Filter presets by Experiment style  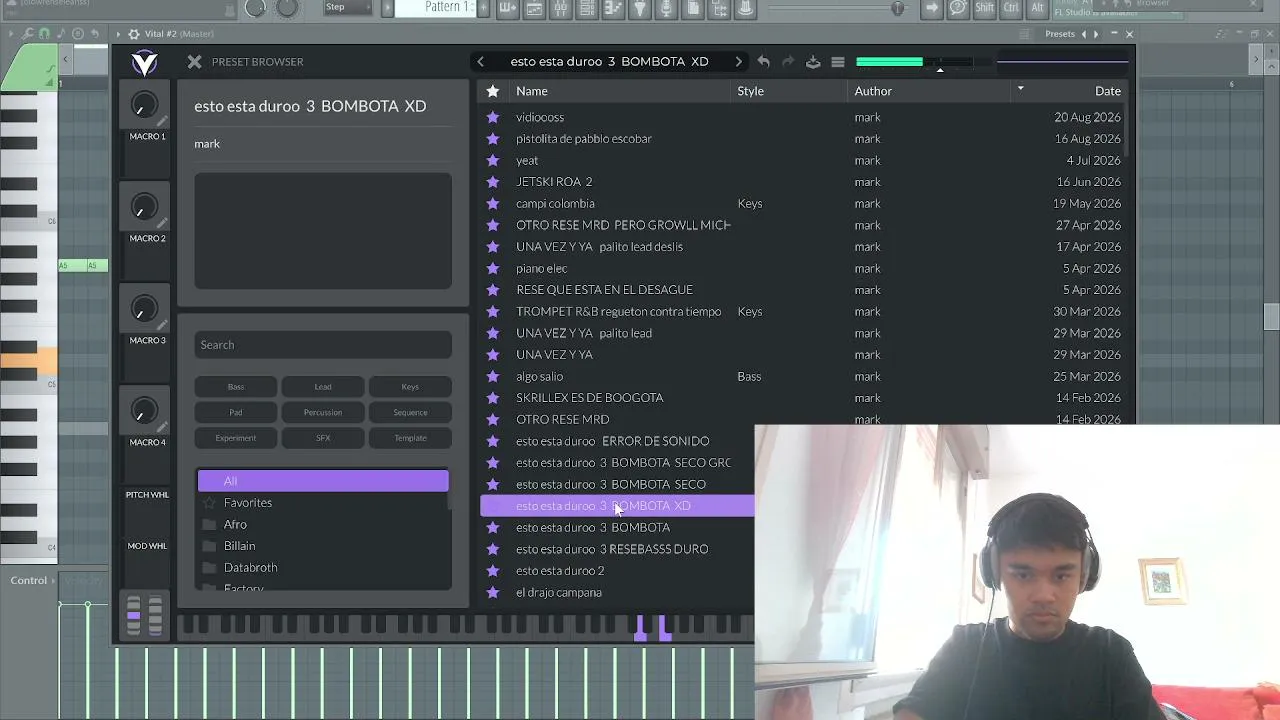236,438
